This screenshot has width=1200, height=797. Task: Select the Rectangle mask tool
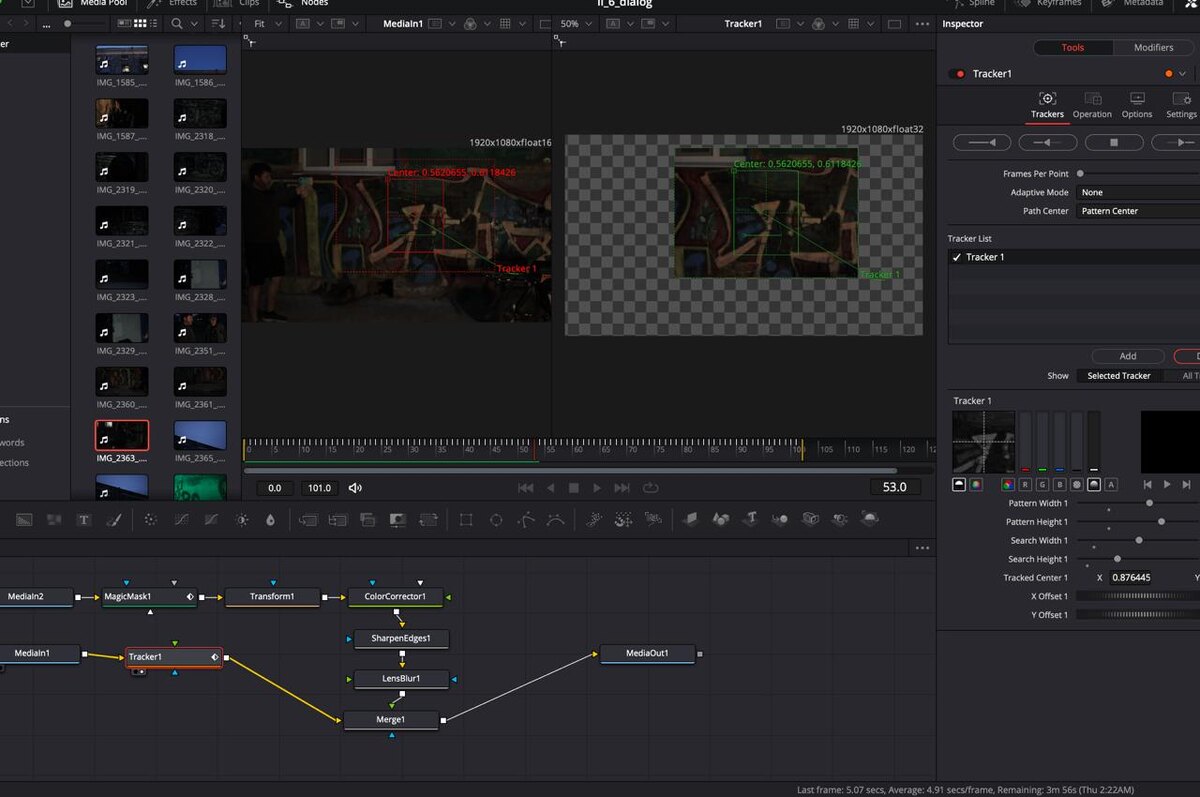click(x=466, y=520)
